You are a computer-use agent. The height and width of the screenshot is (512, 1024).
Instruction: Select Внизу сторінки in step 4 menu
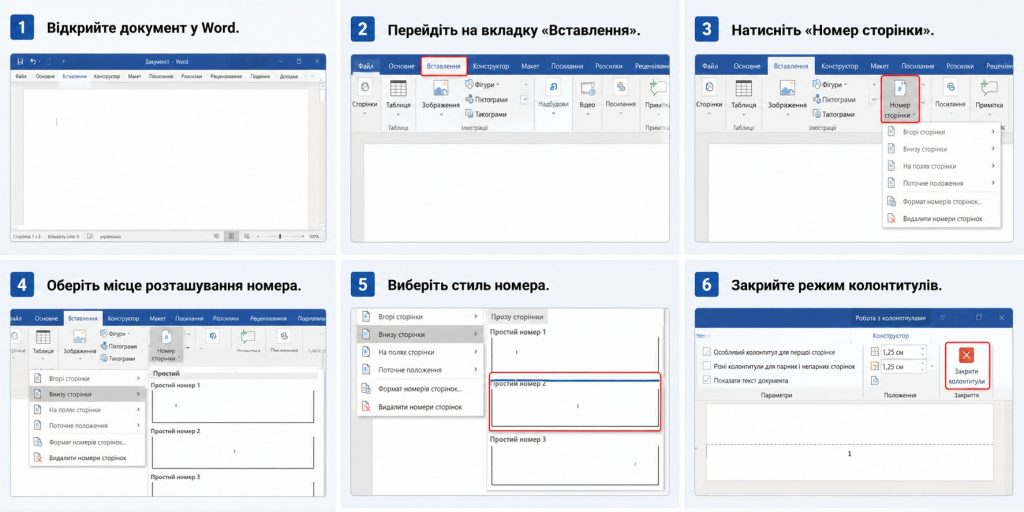tap(86, 394)
